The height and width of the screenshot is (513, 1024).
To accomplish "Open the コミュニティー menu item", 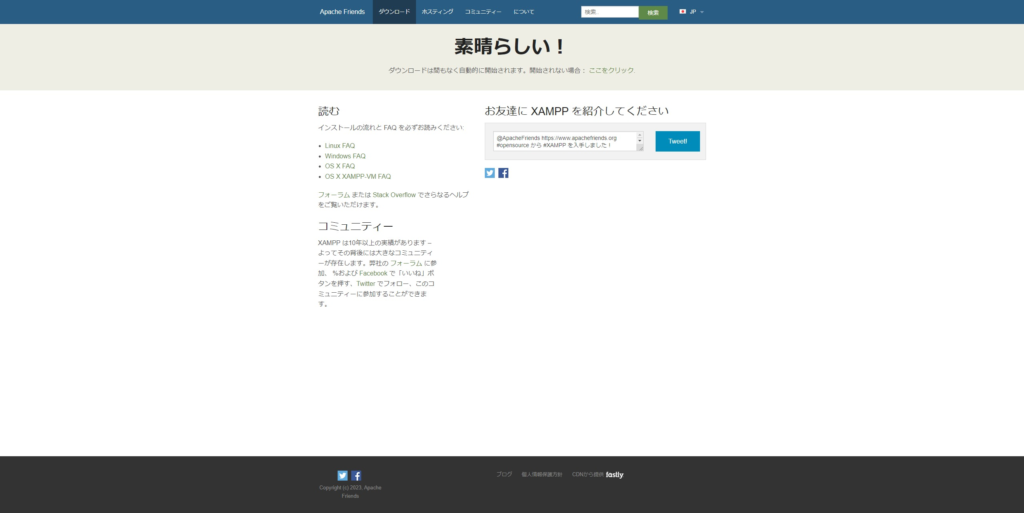I will click(483, 12).
